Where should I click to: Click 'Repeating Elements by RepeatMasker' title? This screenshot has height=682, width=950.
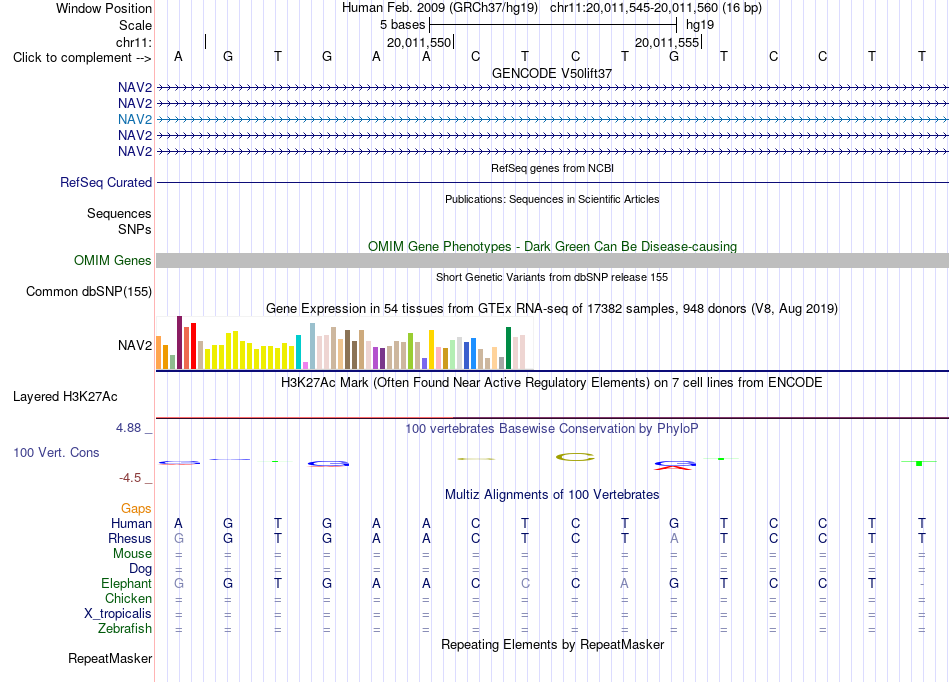(x=552, y=644)
